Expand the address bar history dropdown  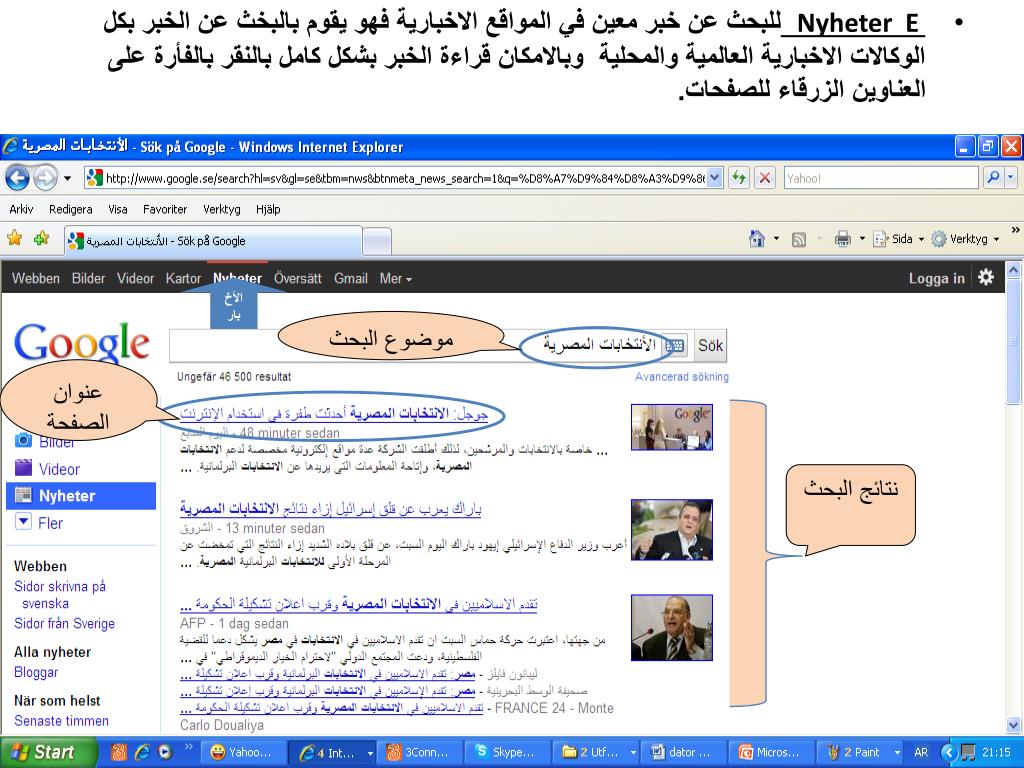pos(715,178)
